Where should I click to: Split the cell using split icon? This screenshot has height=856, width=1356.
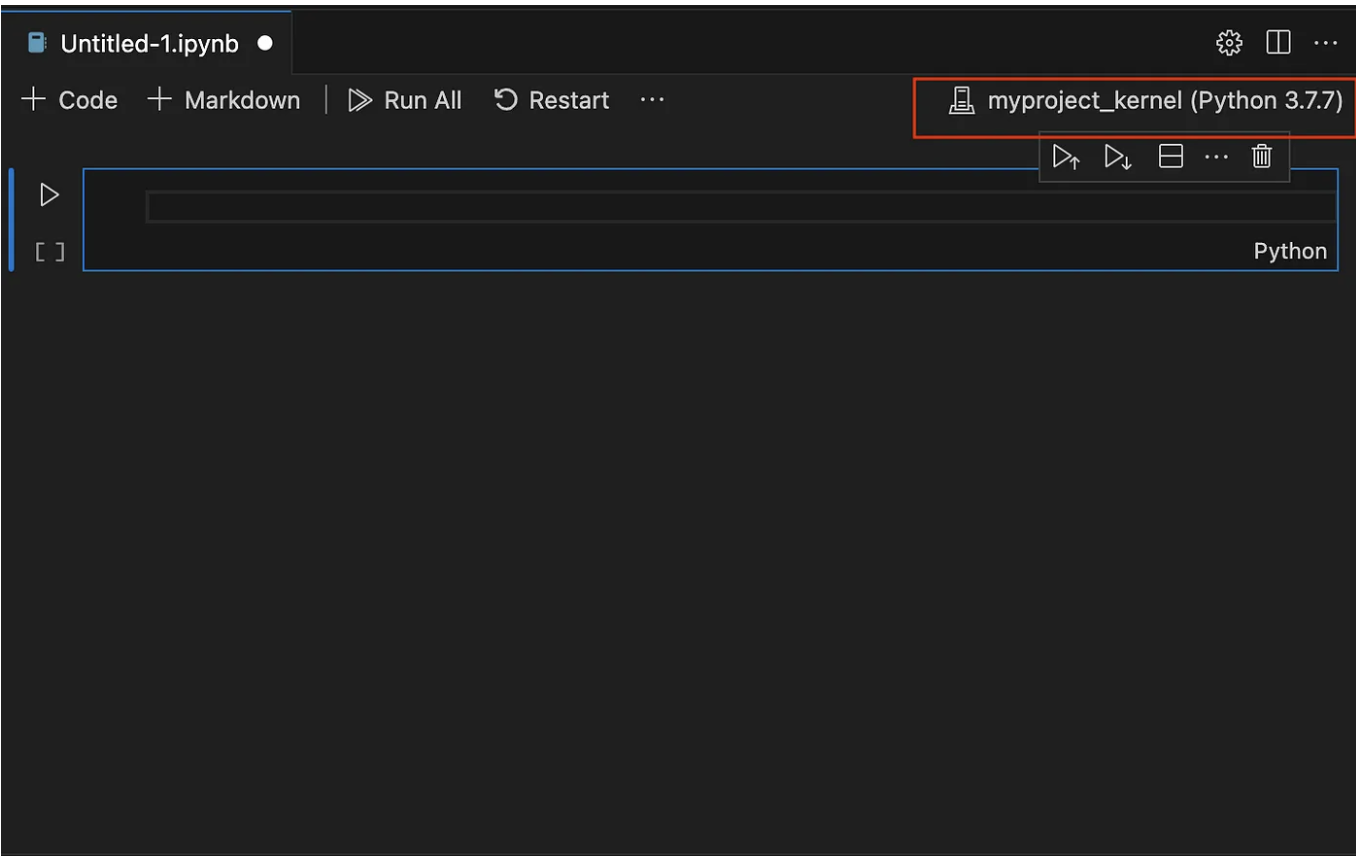tap(1169, 156)
